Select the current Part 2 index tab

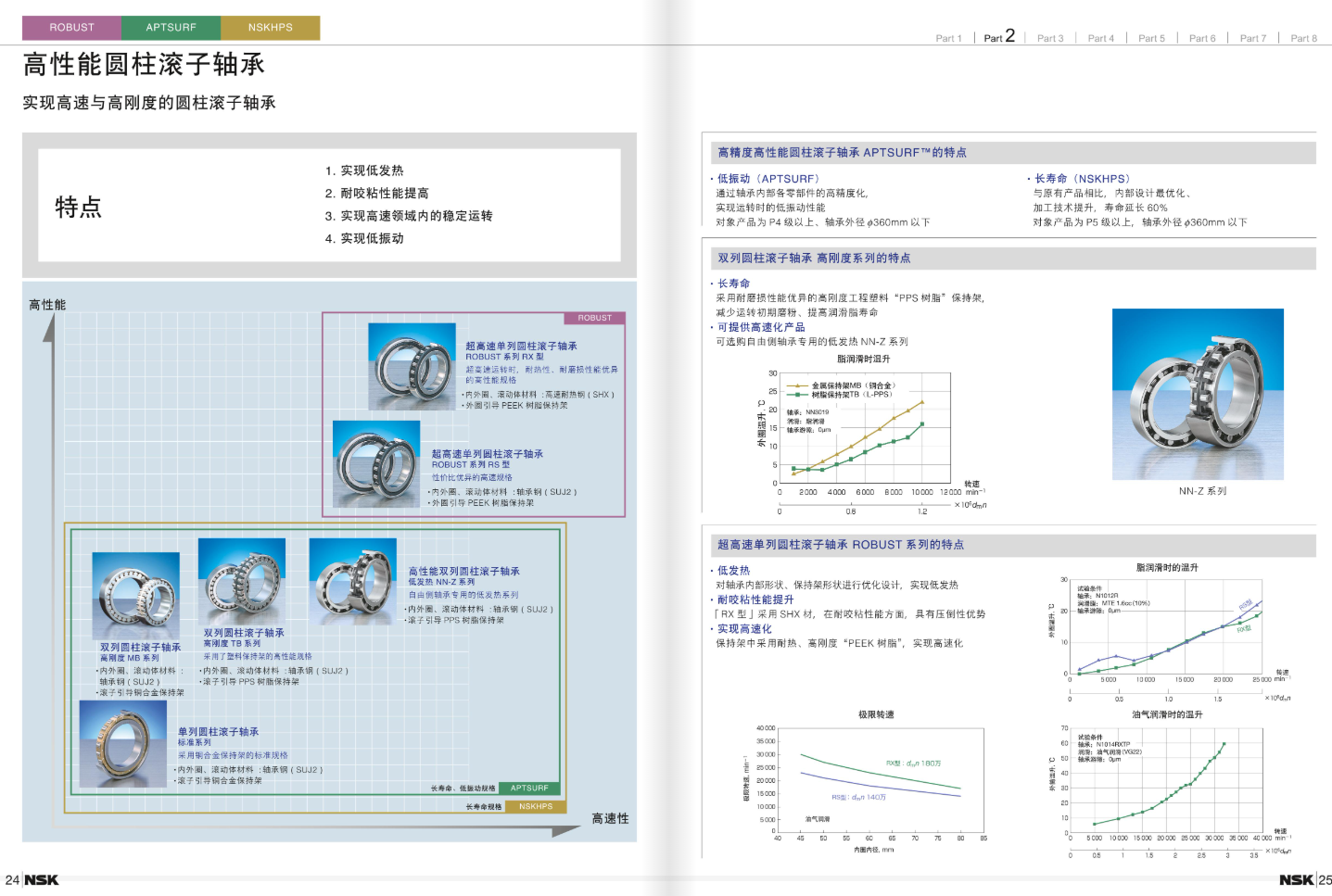click(x=999, y=36)
